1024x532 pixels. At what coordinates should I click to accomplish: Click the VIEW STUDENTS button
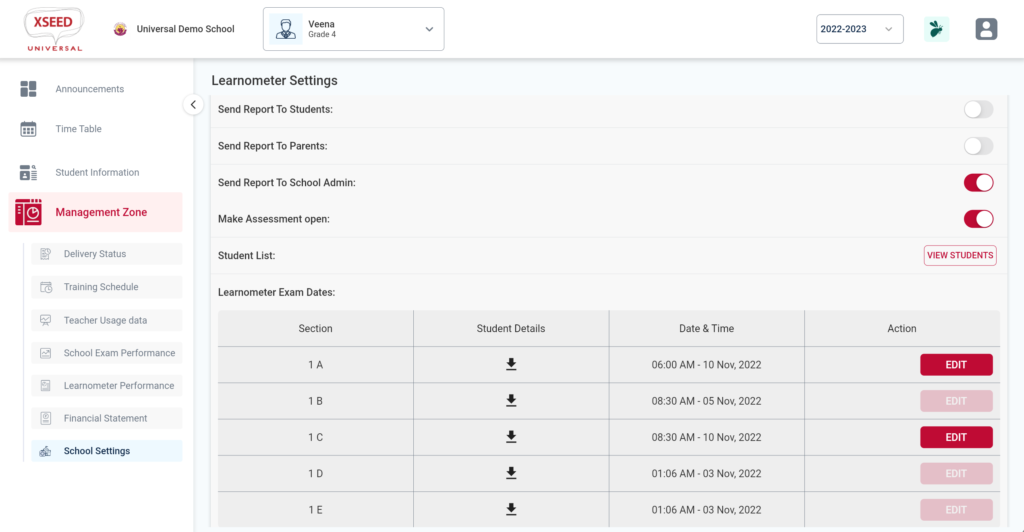(x=960, y=255)
